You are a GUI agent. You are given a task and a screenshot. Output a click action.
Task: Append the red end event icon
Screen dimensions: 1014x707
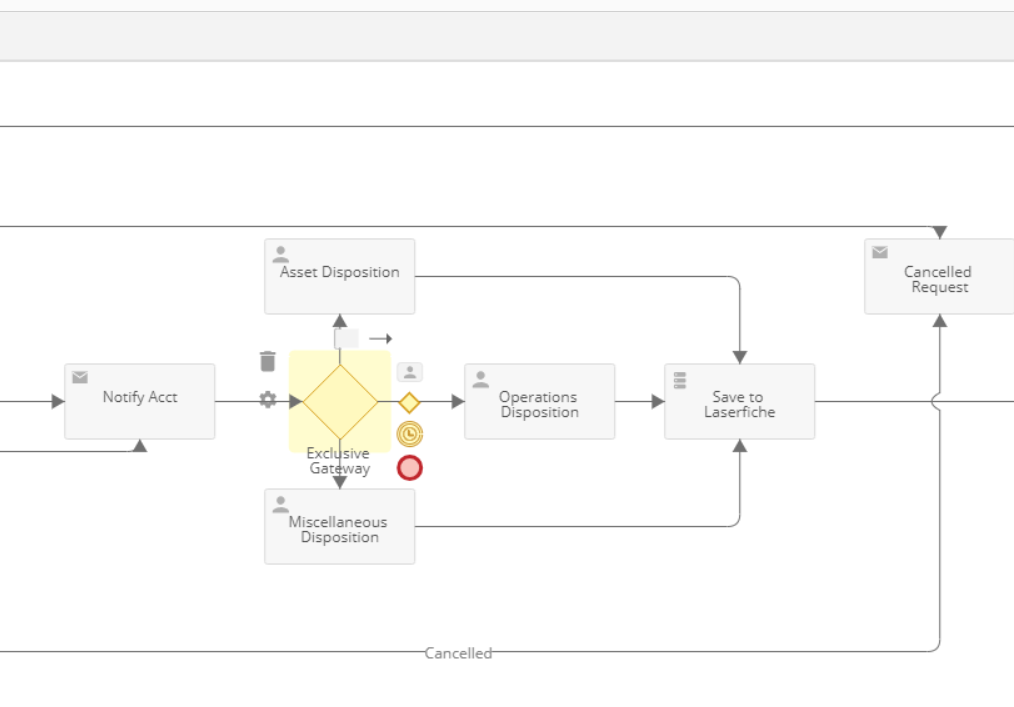point(409,468)
